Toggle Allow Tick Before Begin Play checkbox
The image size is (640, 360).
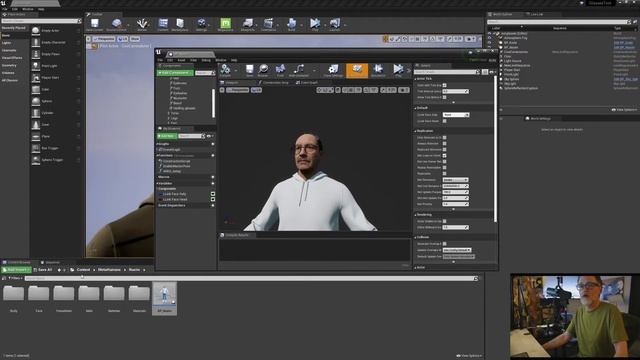click(444, 97)
